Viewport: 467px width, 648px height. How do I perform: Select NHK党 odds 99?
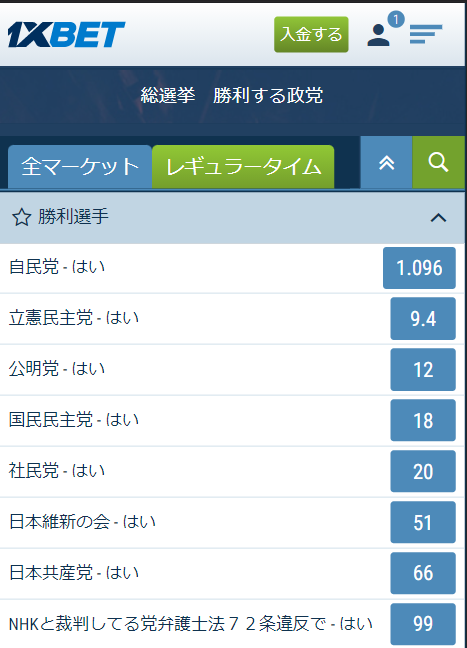(x=423, y=624)
